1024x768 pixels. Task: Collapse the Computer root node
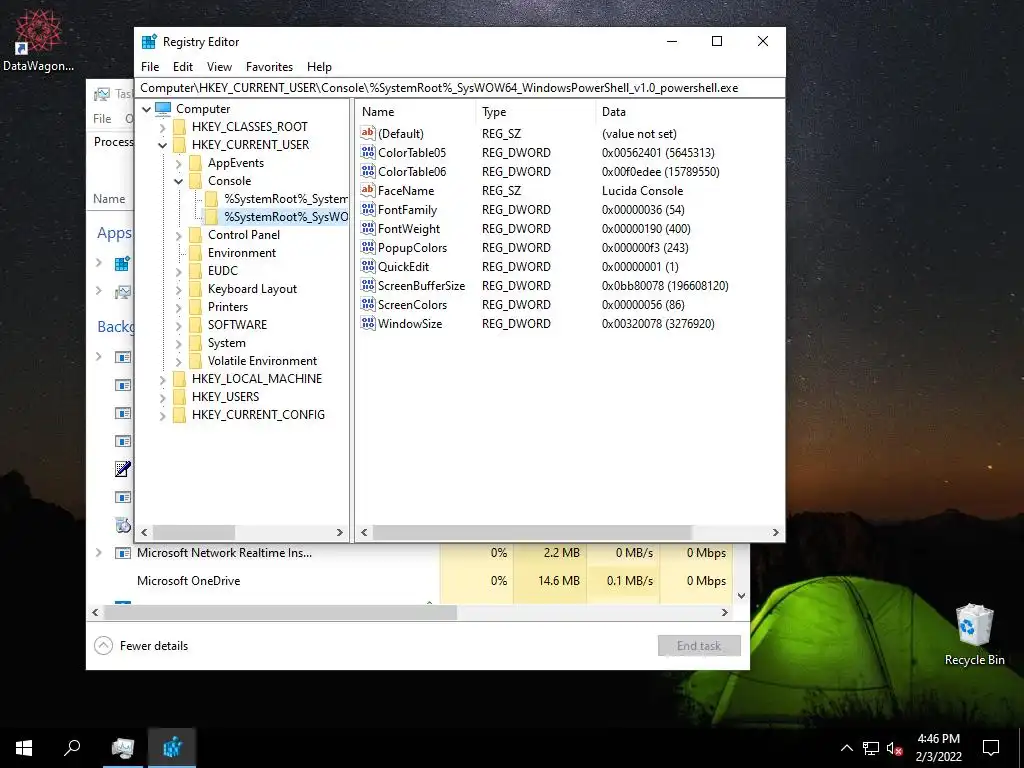147,109
